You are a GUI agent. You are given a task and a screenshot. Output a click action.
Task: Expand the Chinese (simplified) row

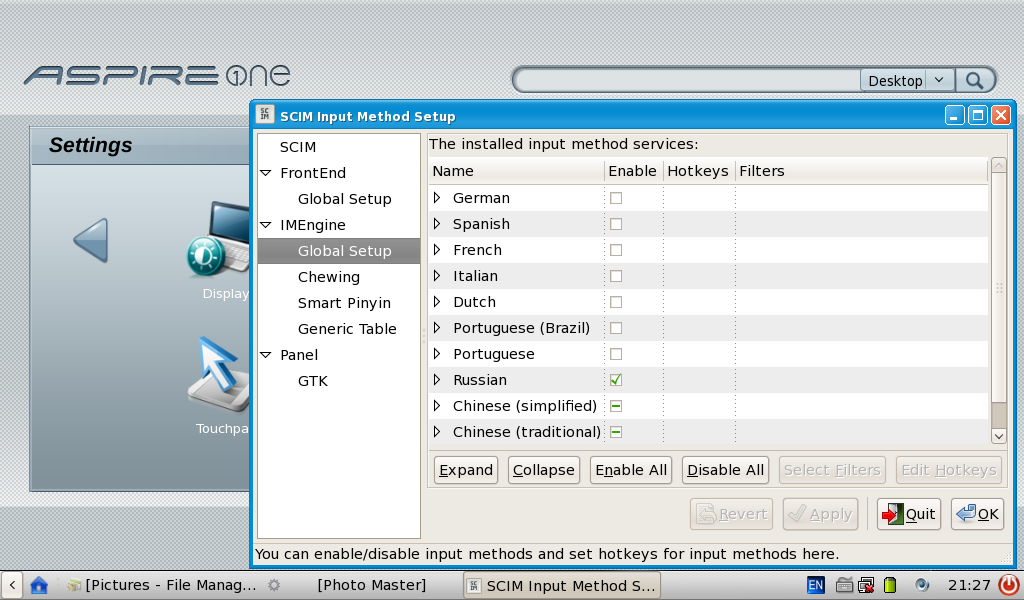coord(438,406)
